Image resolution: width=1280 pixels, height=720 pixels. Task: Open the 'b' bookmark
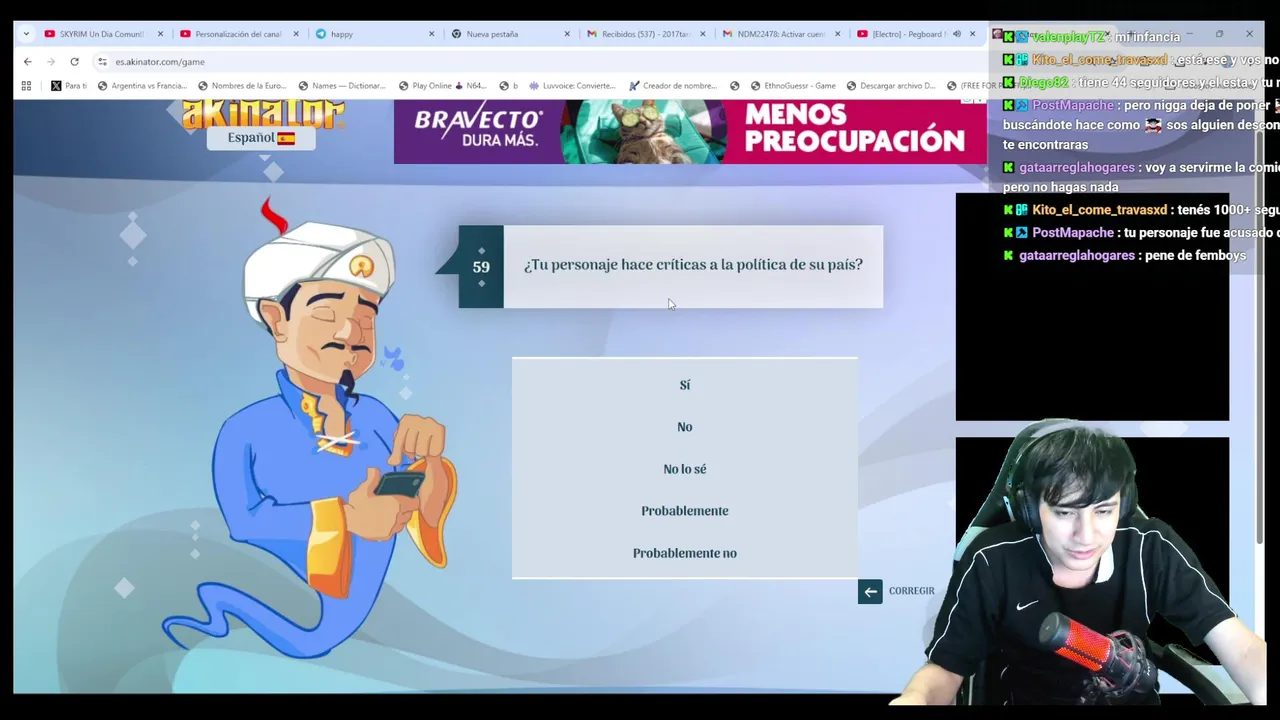click(x=508, y=86)
